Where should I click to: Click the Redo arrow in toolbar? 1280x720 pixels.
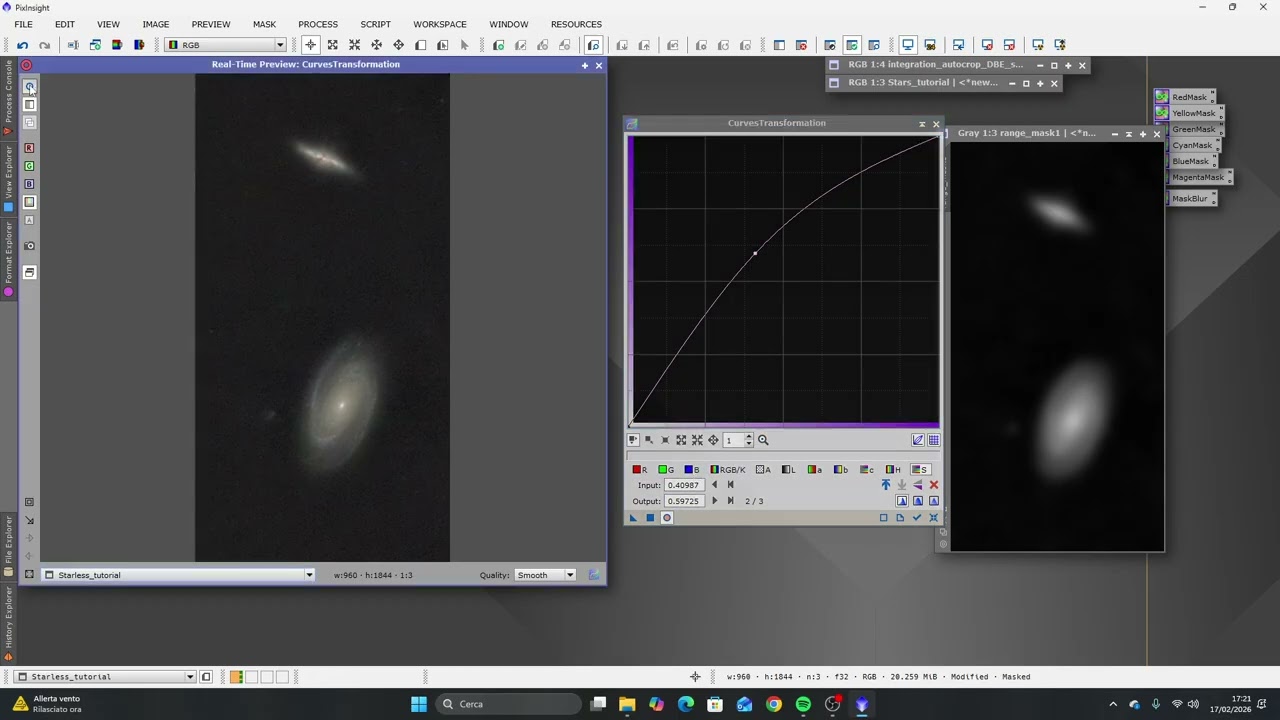pos(44,45)
